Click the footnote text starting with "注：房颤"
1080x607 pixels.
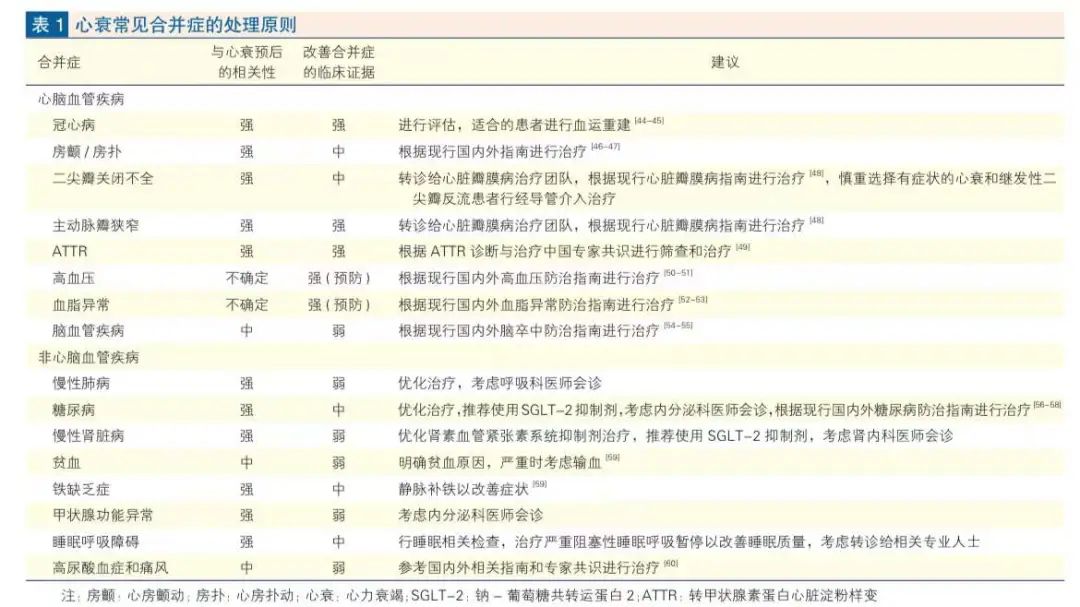468,595
